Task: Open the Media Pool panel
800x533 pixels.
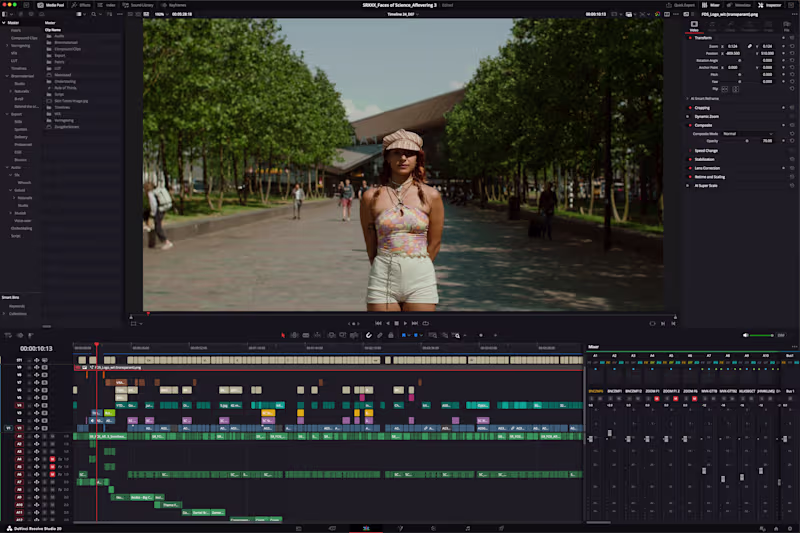Action: tap(51, 5)
